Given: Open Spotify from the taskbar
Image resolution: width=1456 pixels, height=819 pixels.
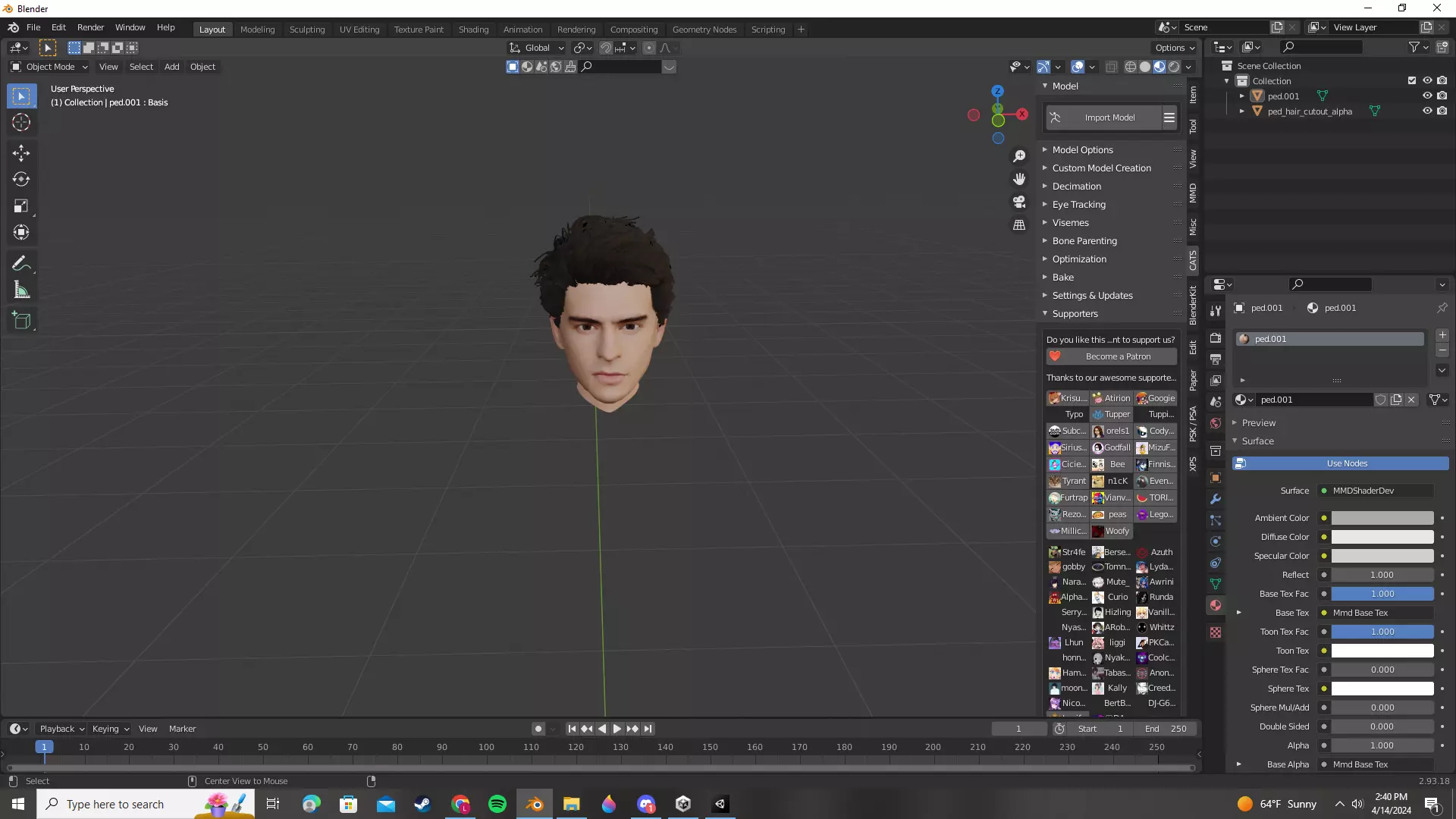Looking at the screenshot, I should pos(497,804).
